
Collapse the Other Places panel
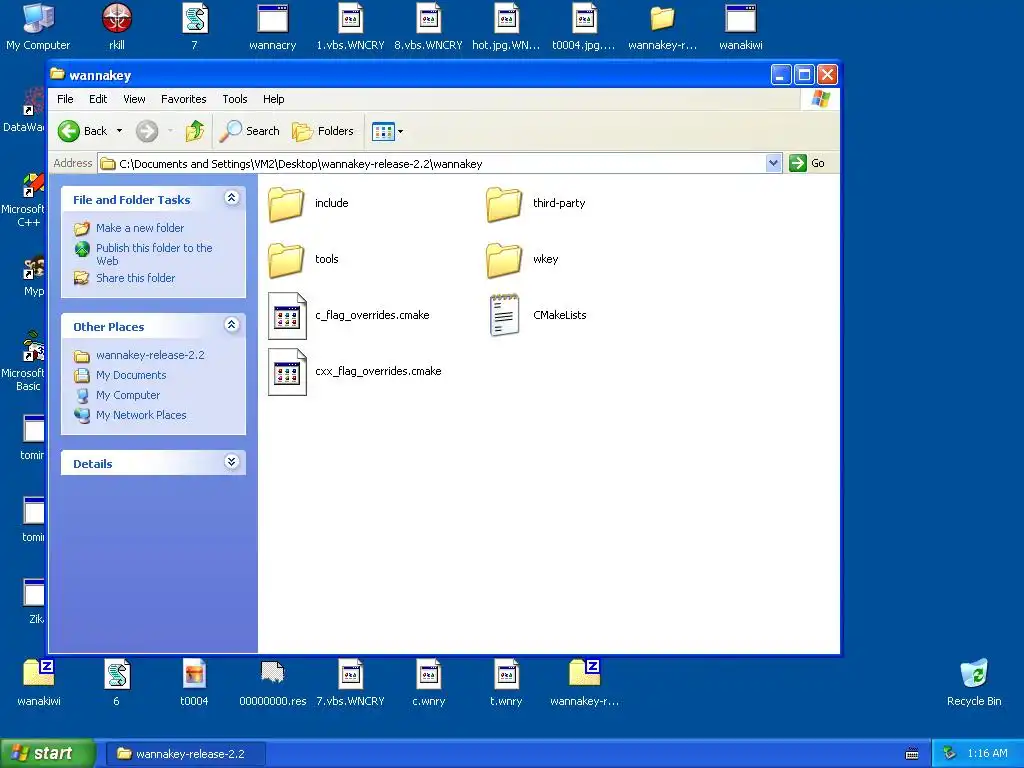point(231,325)
